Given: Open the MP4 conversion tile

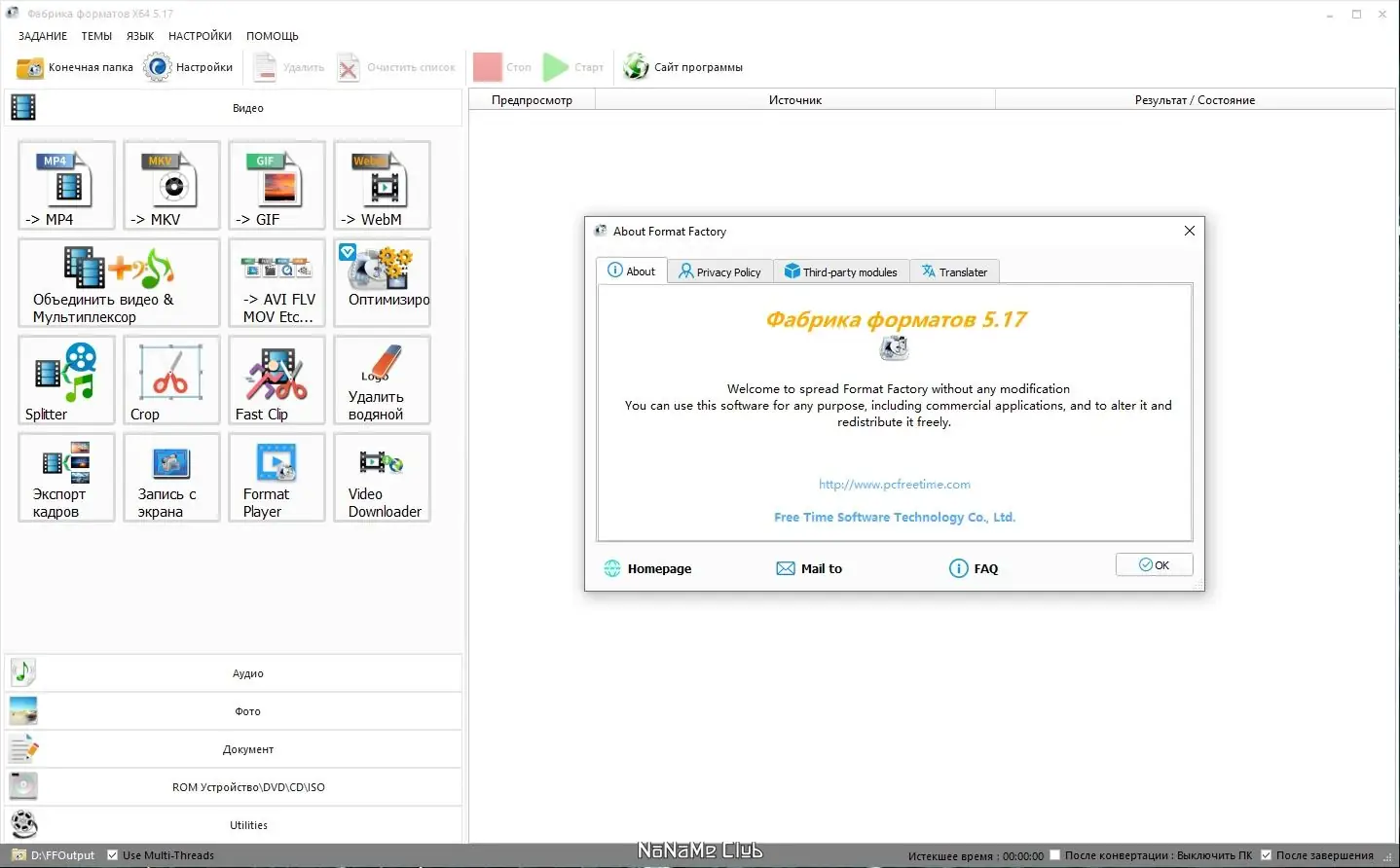Looking at the screenshot, I should (x=66, y=185).
